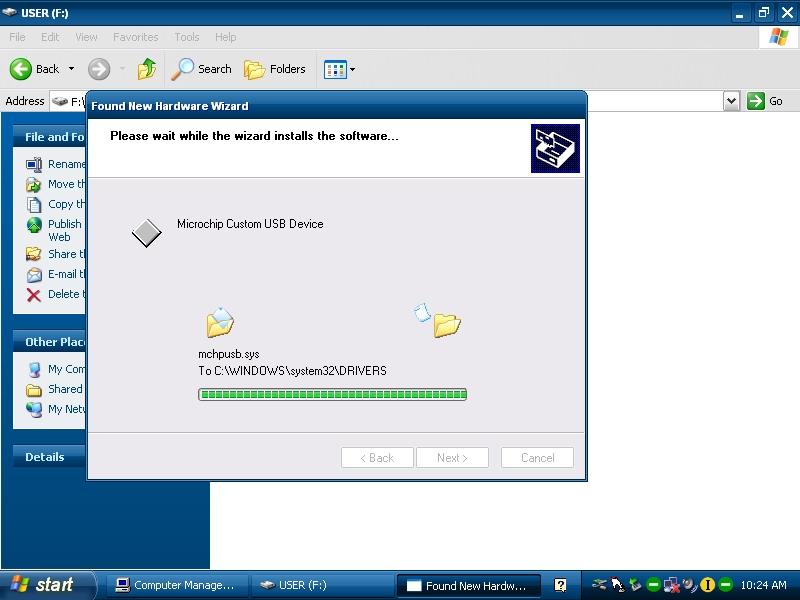Screen dimensions: 800x600
Task: Open the Edit menu
Action: [50, 37]
